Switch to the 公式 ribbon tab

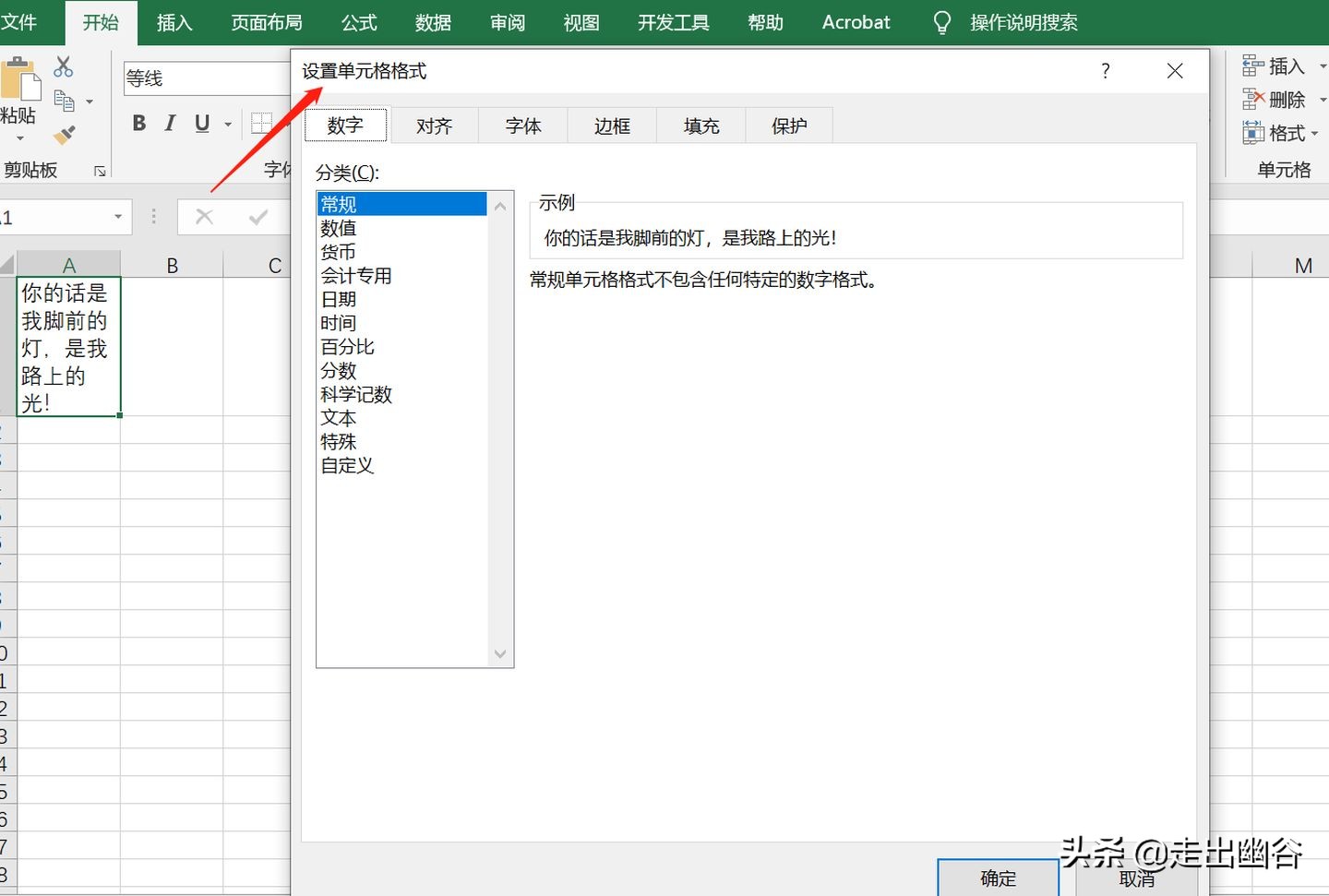click(359, 22)
